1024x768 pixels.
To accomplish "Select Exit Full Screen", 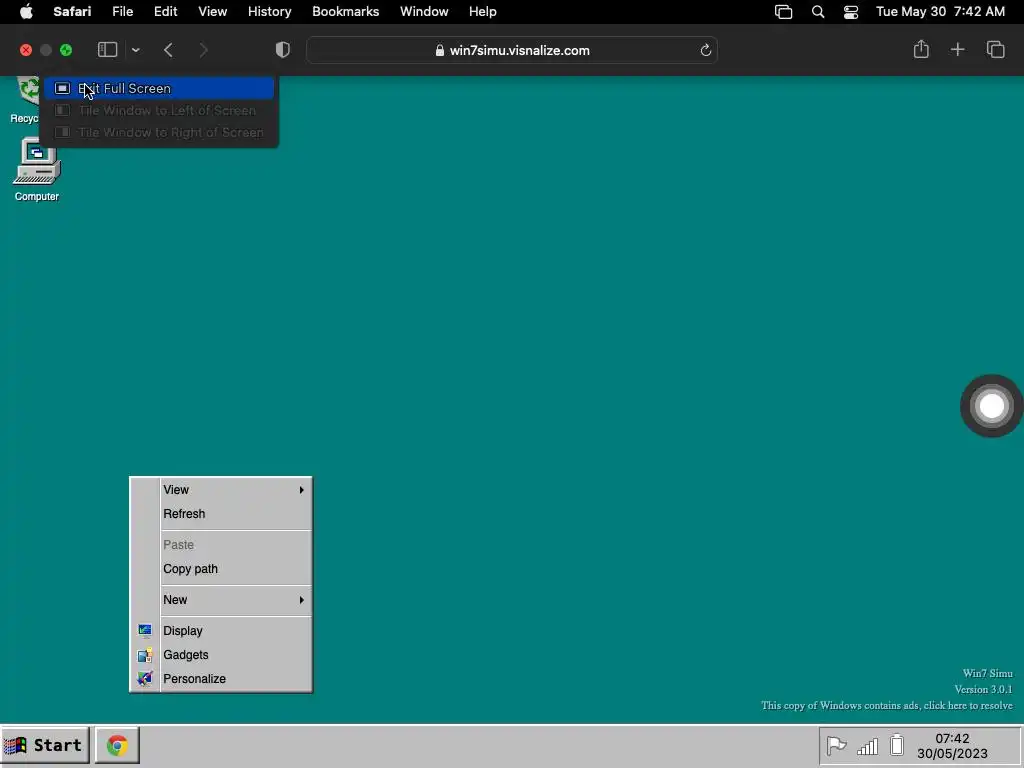I will pos(159,88).
